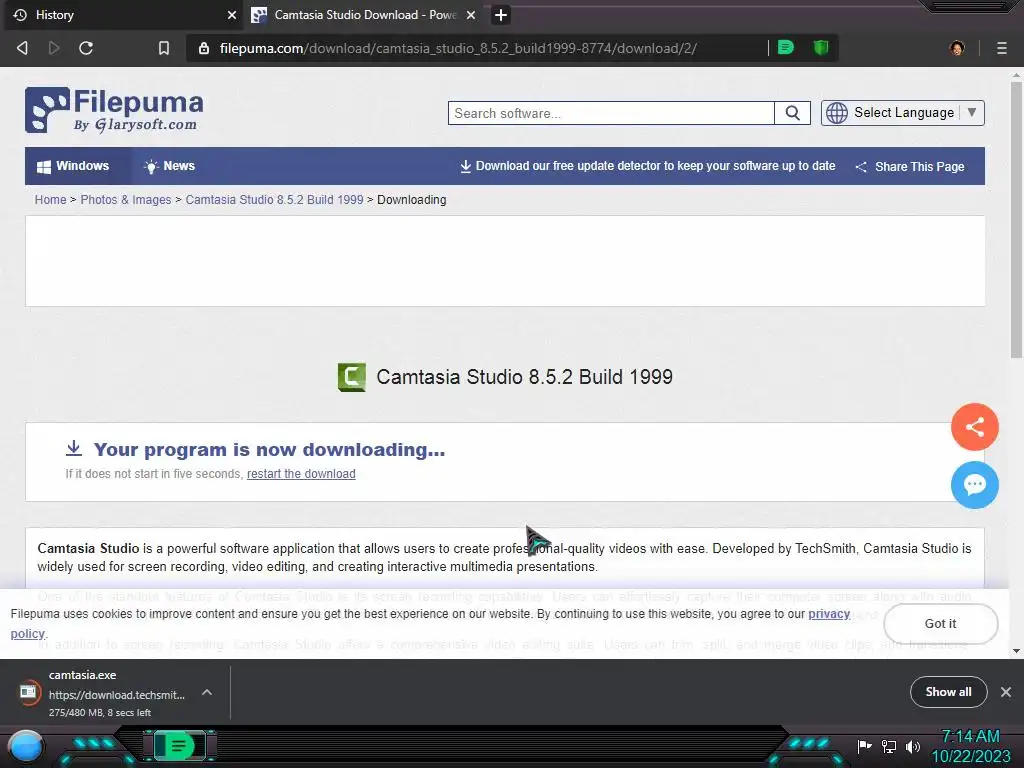Click Show all downloads

[948, 692]
